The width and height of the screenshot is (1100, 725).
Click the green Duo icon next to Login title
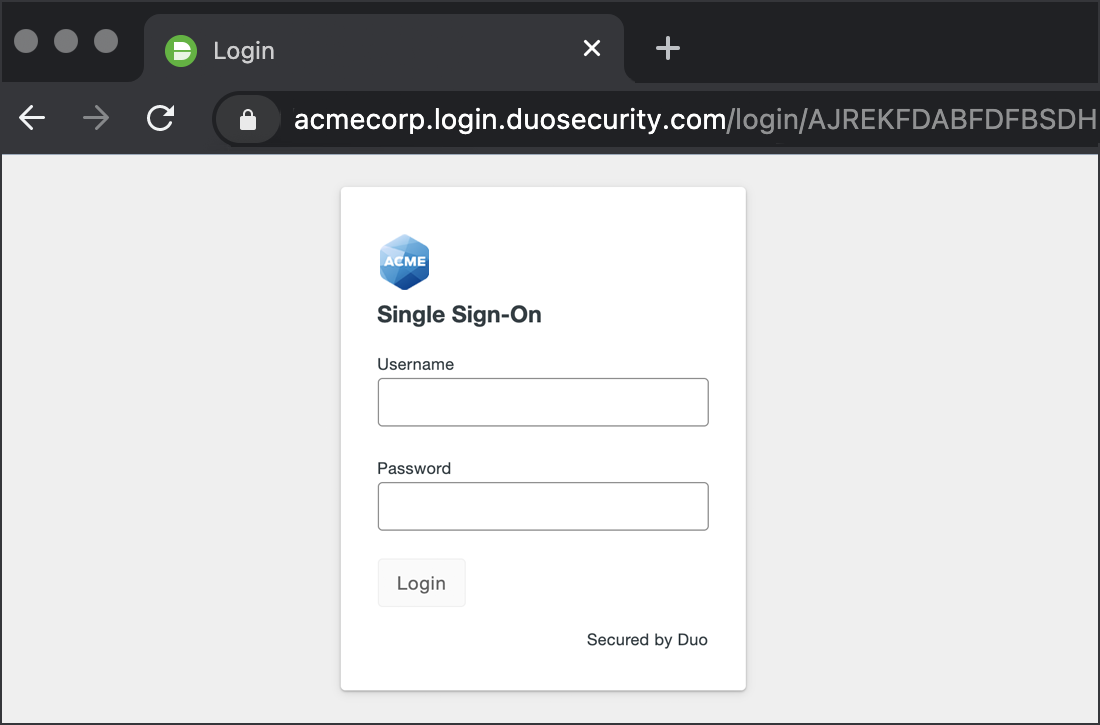pos(180,49)
